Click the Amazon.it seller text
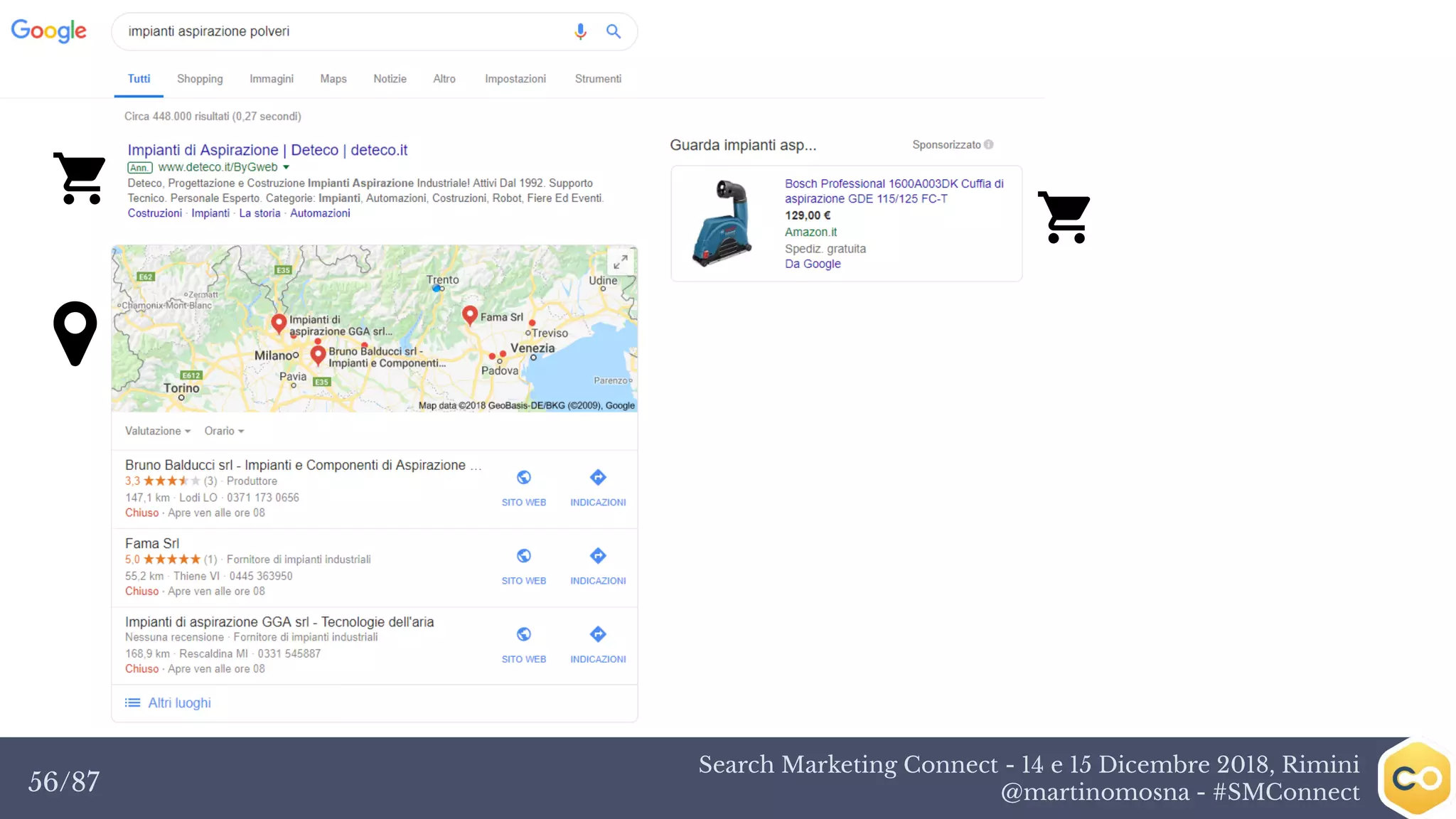This screenshot has height=819, width=1456. coord(810,232)
